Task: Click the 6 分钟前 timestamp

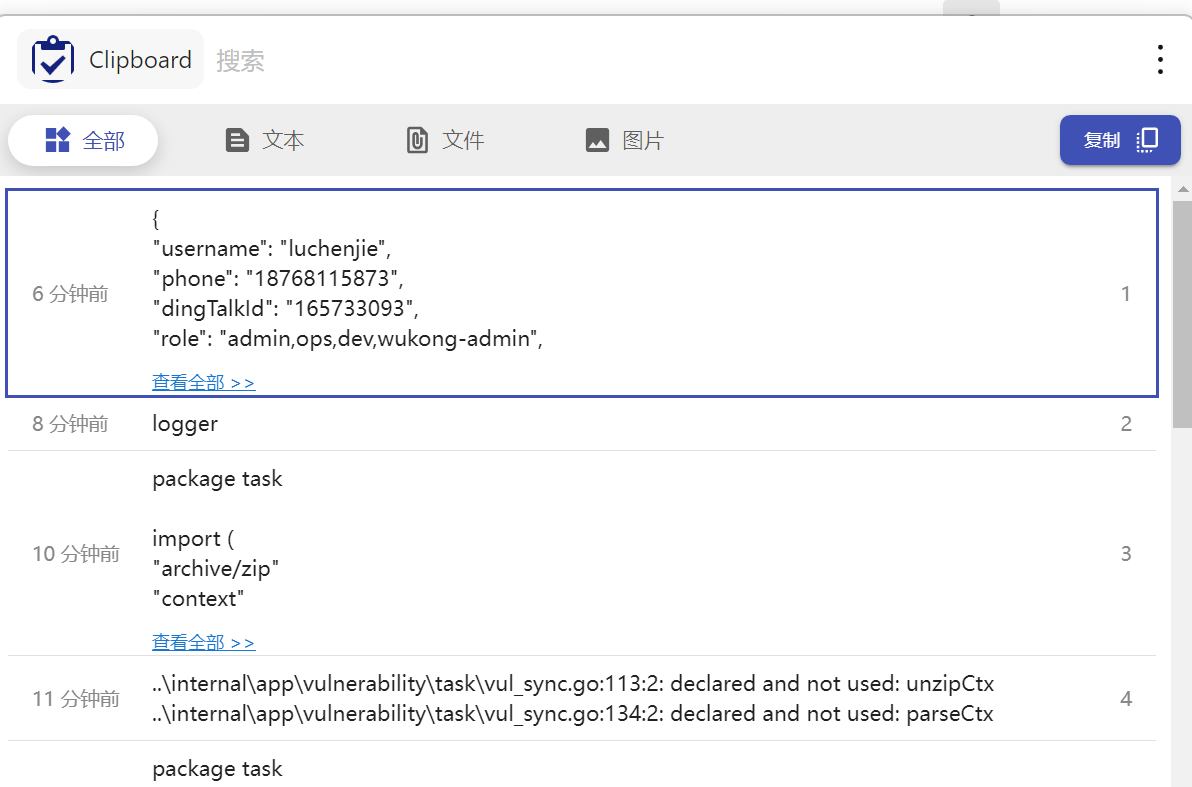Action: point(70,294)
